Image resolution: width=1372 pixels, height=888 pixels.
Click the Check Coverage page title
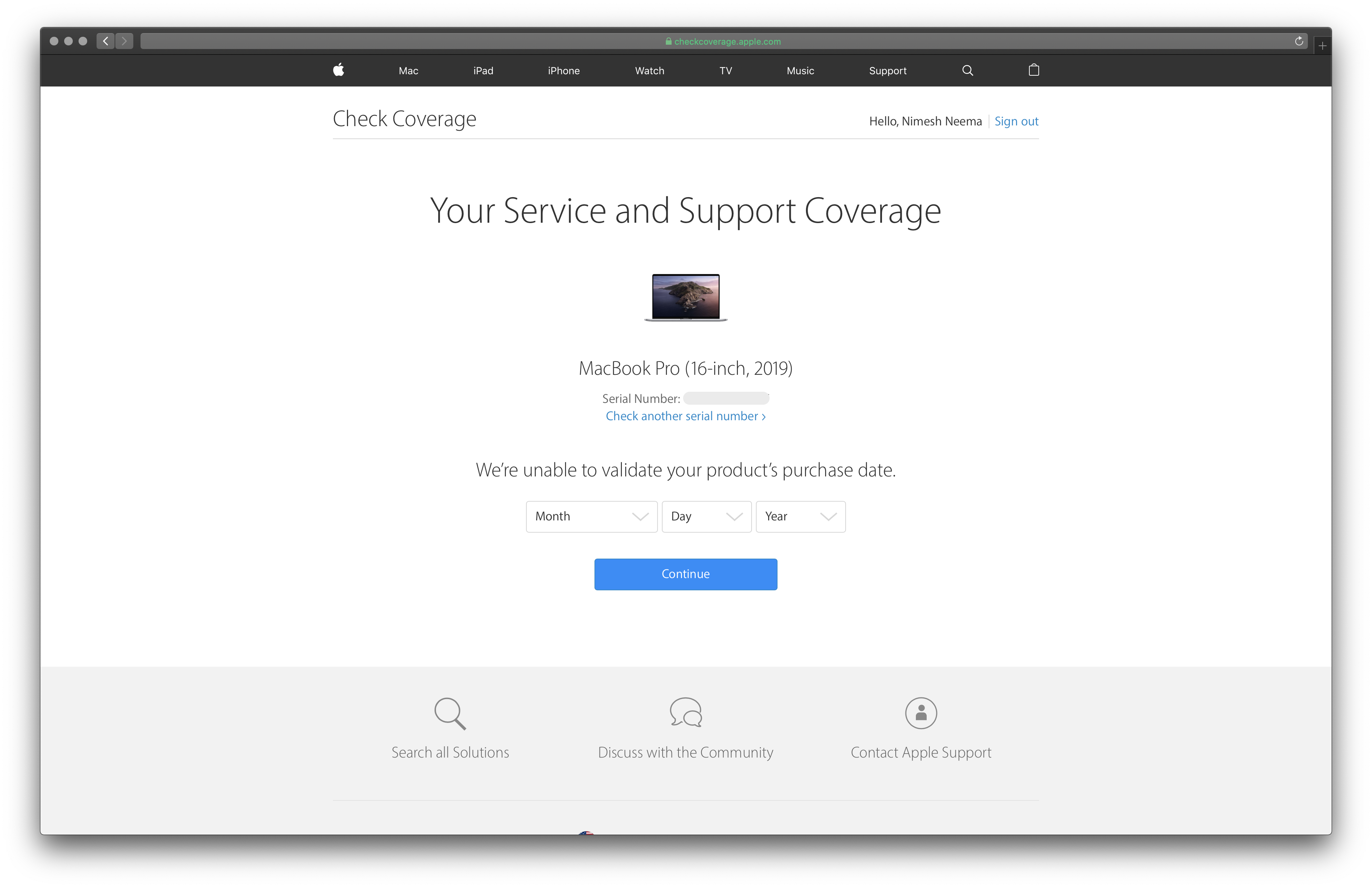click(x=405, y=119)
